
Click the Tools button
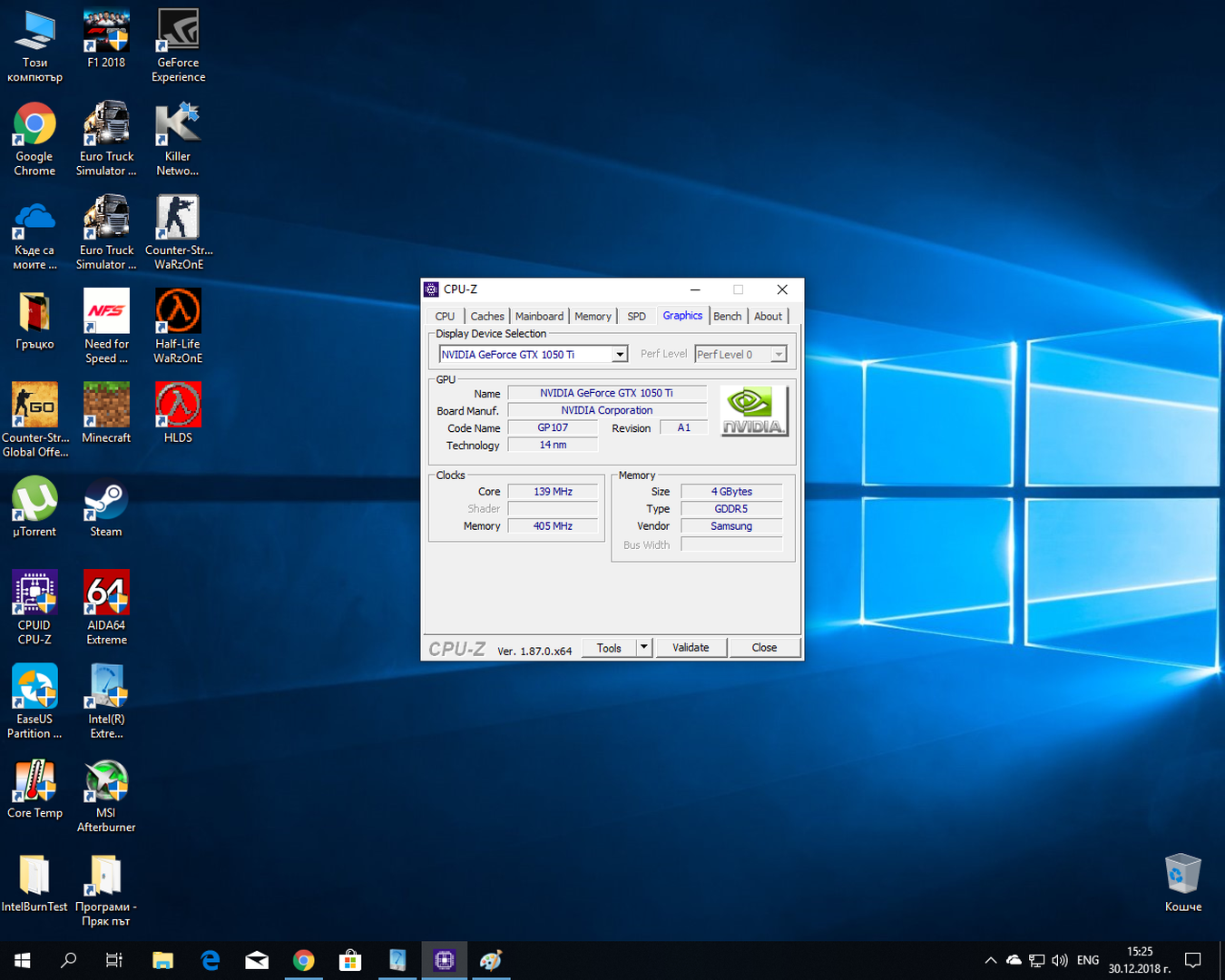pyautogui.click(x=609, y=647)
